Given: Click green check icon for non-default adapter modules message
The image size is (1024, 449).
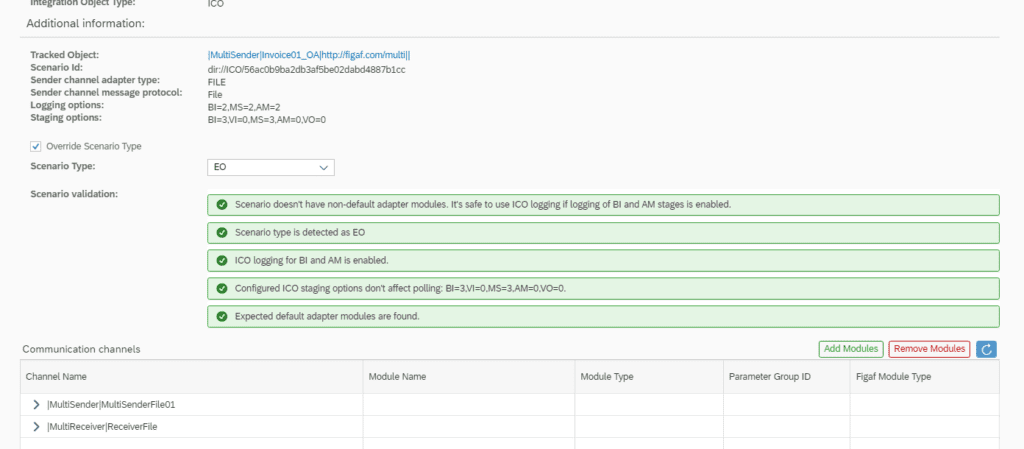Looking at the screenshot, I should point(222,204).
